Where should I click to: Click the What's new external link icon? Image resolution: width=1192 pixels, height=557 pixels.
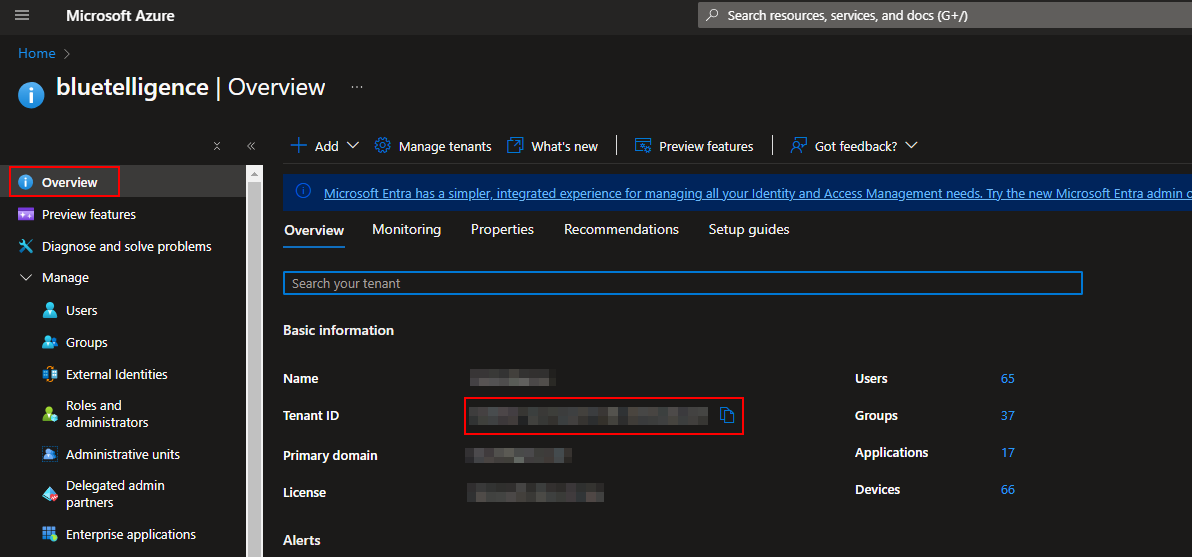[515, 146]
